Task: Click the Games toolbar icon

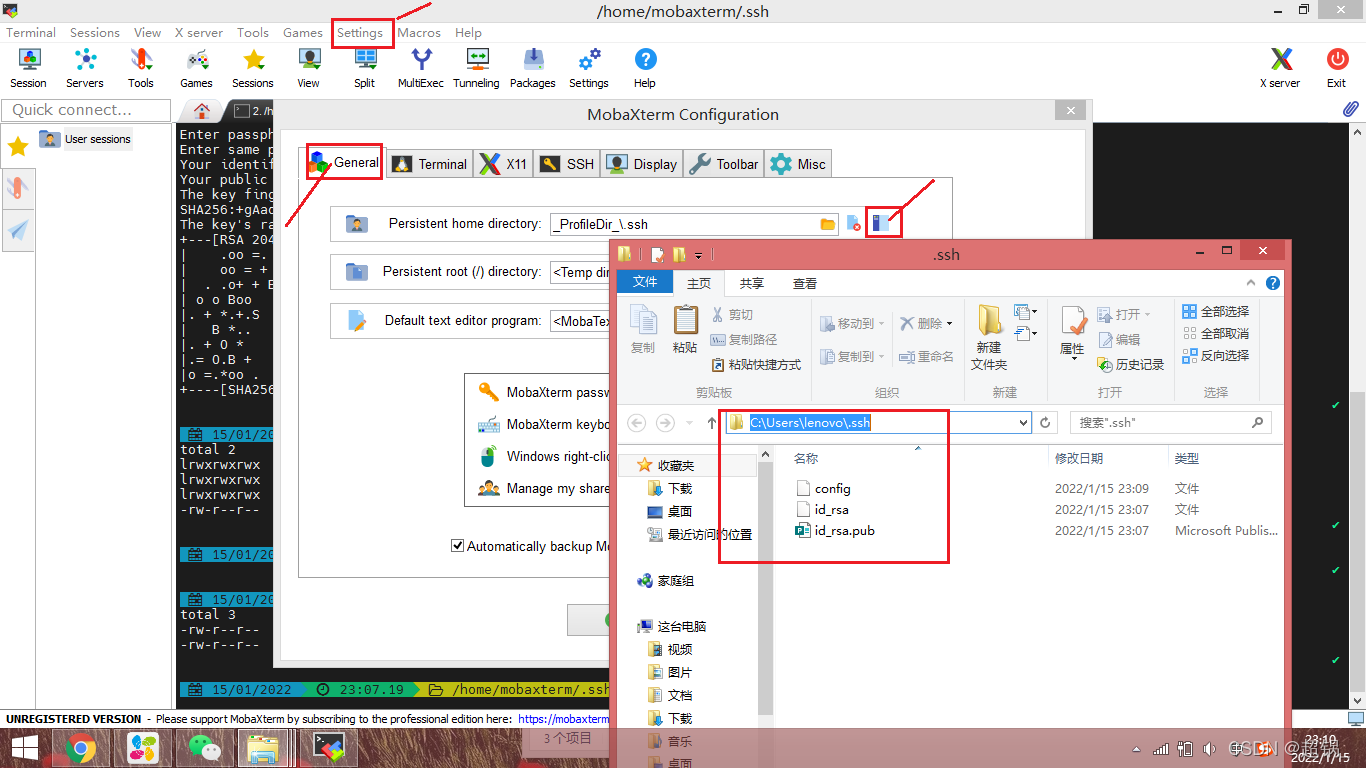Action: tap(197, 68)
